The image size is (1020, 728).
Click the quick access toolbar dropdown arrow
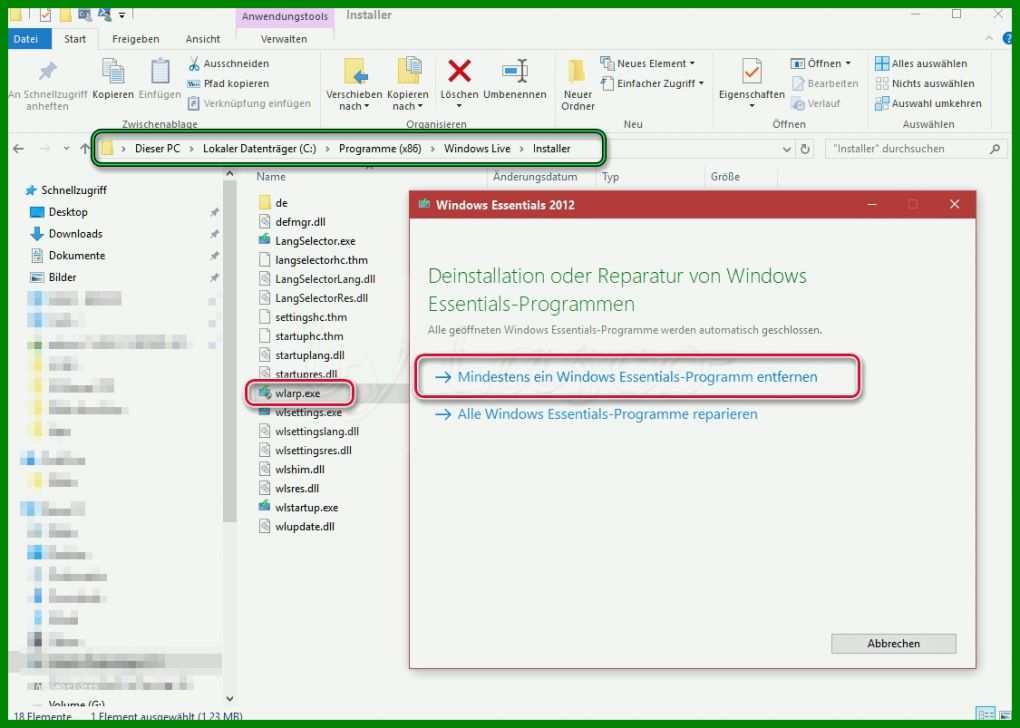(122, 15)
